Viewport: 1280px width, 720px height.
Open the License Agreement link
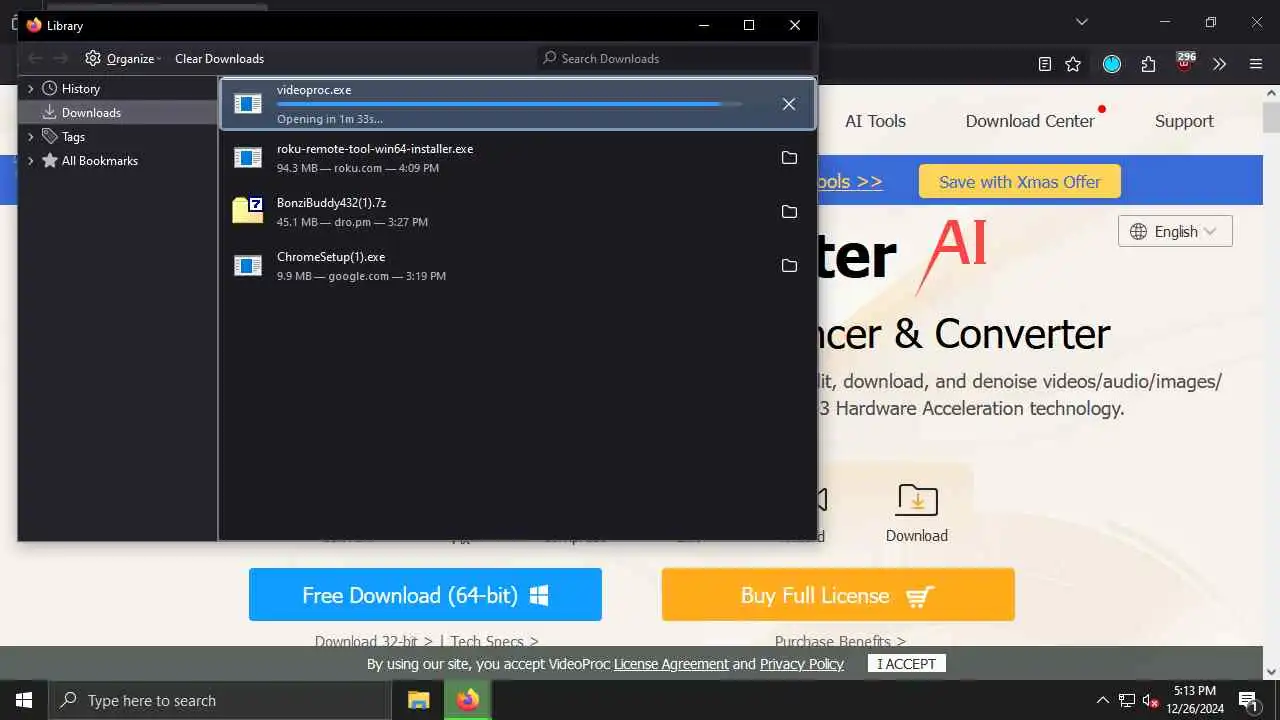[671, 664]
